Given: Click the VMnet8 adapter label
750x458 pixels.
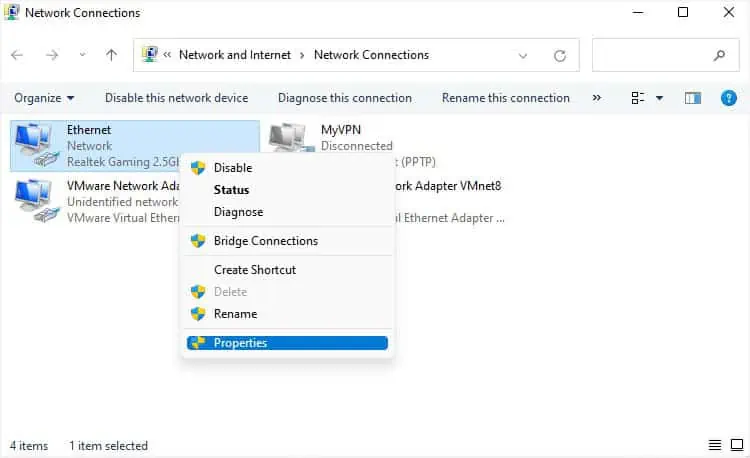Looking at the screenshot, I should coord(448,186).
